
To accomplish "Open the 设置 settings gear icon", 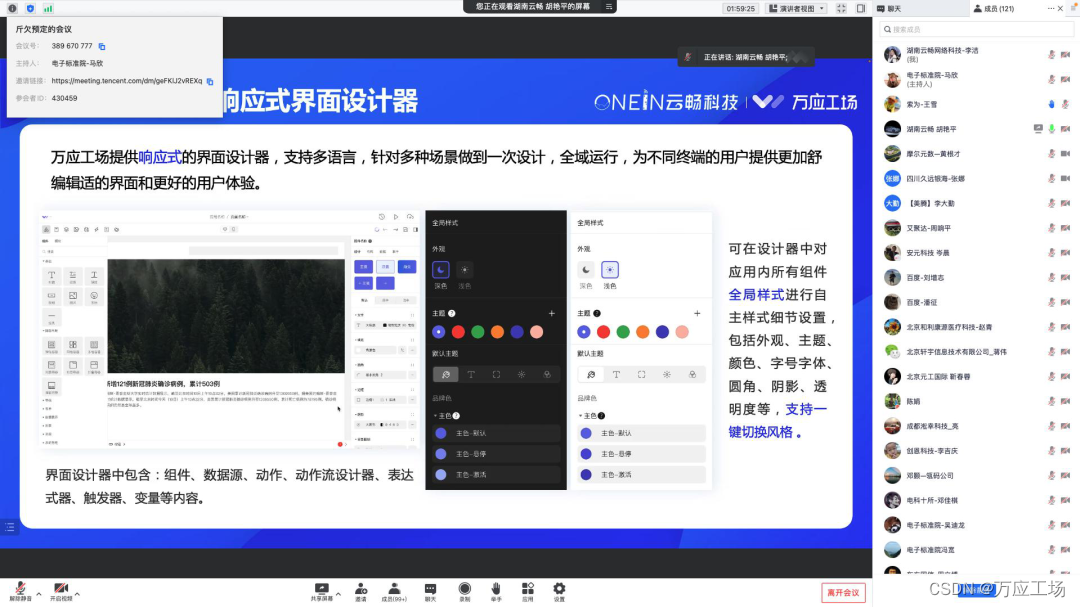I will (x=559, y=588).
